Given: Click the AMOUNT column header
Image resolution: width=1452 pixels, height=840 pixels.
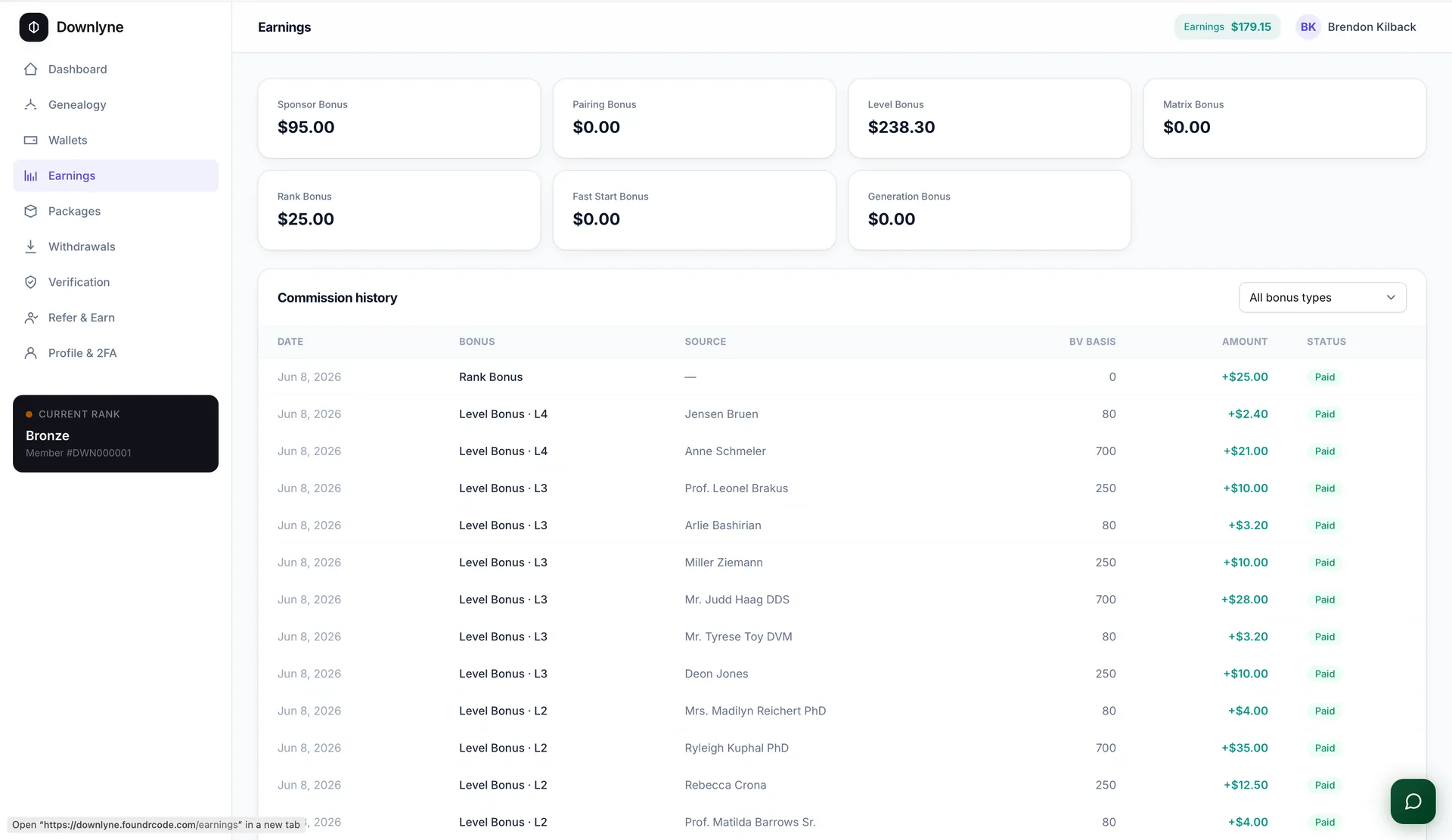Looking at the screenshot, I should click(x=1244, y=342).
